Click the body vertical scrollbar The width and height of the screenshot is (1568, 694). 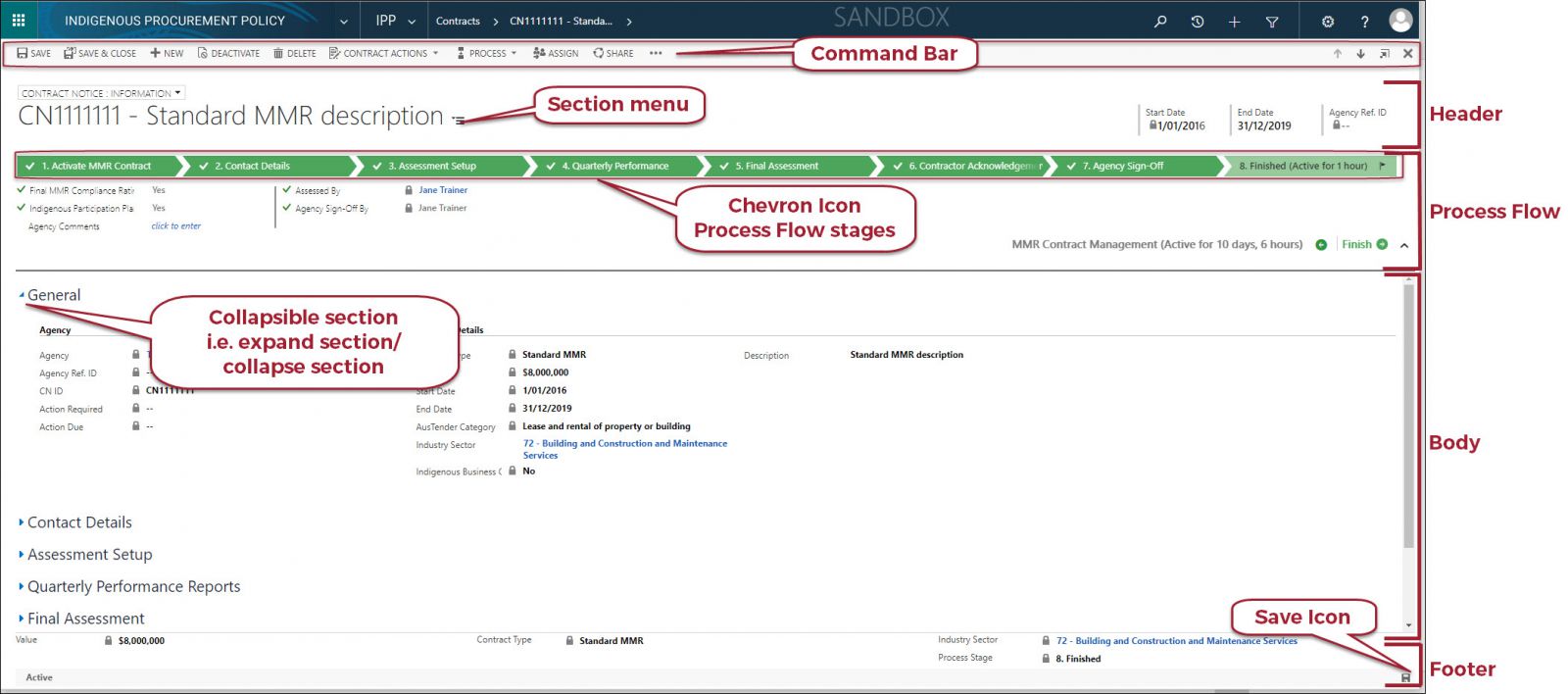(x=1409, y=415)
